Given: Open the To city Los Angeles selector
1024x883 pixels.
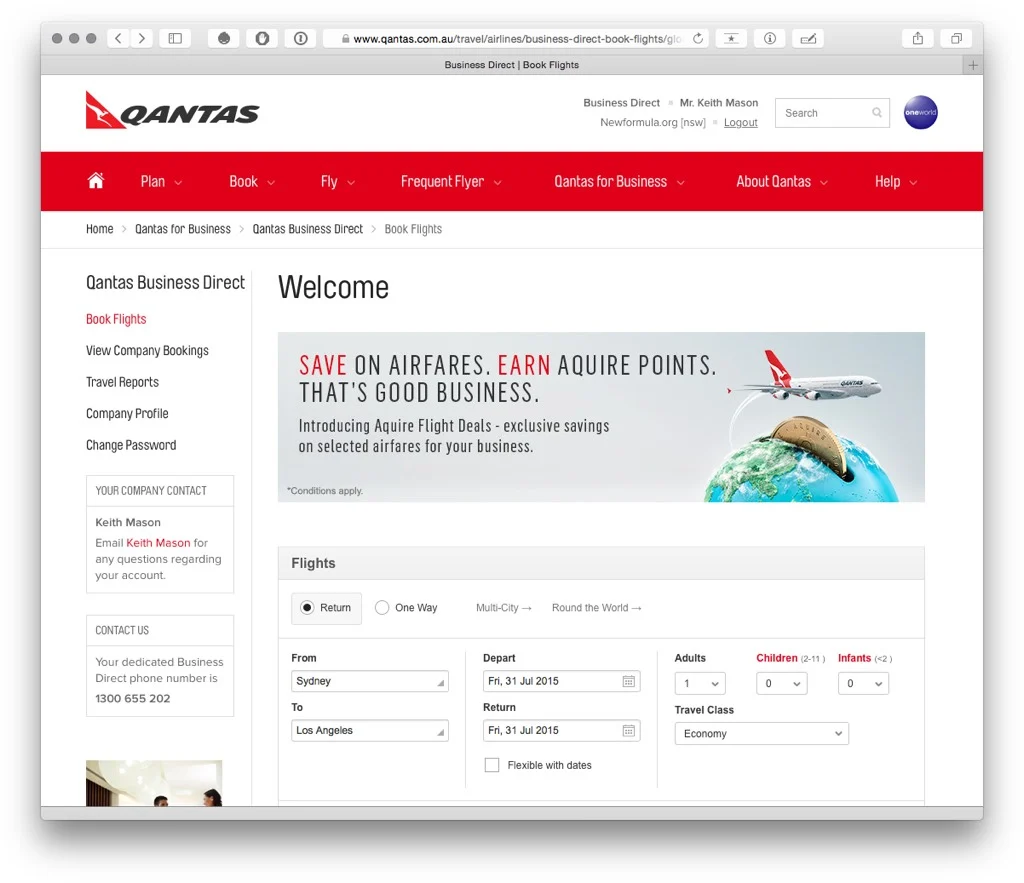Looking at the screenshot, I should pyautogui.click(x=370, y=730).
